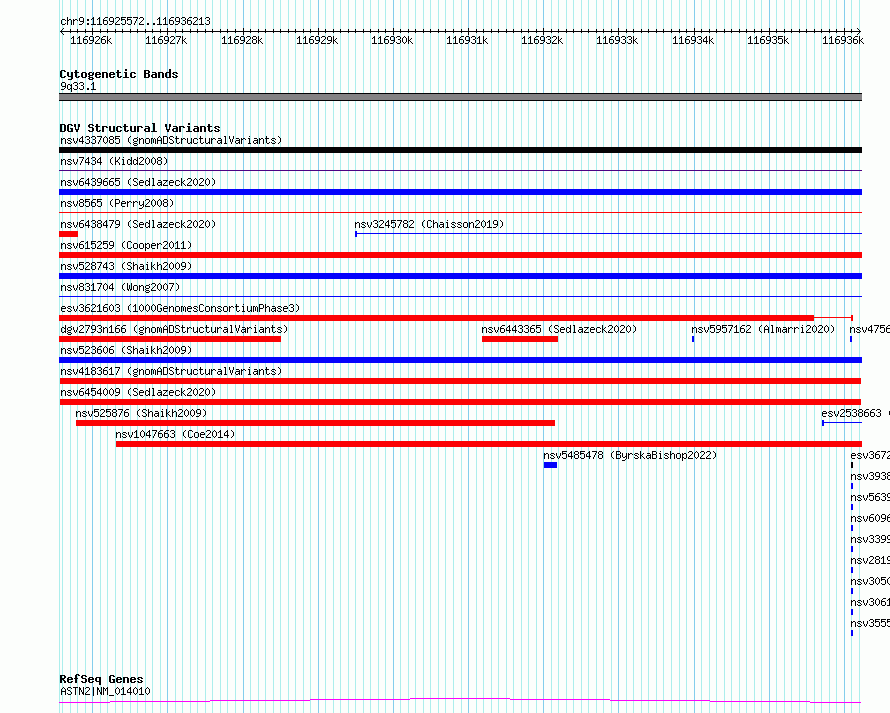Select the gray 9q33.1 cytogenetic band bar
Image resolution: width=890 pixels, height=713 pixels.
point(460,97)
